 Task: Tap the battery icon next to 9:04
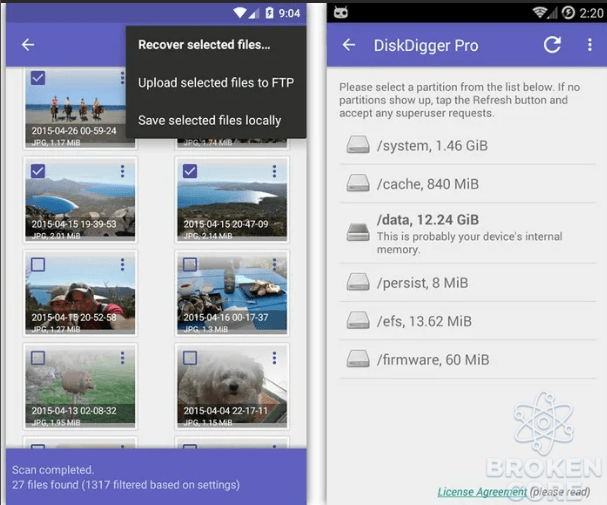pyautogui.click(x=269, y=13)
